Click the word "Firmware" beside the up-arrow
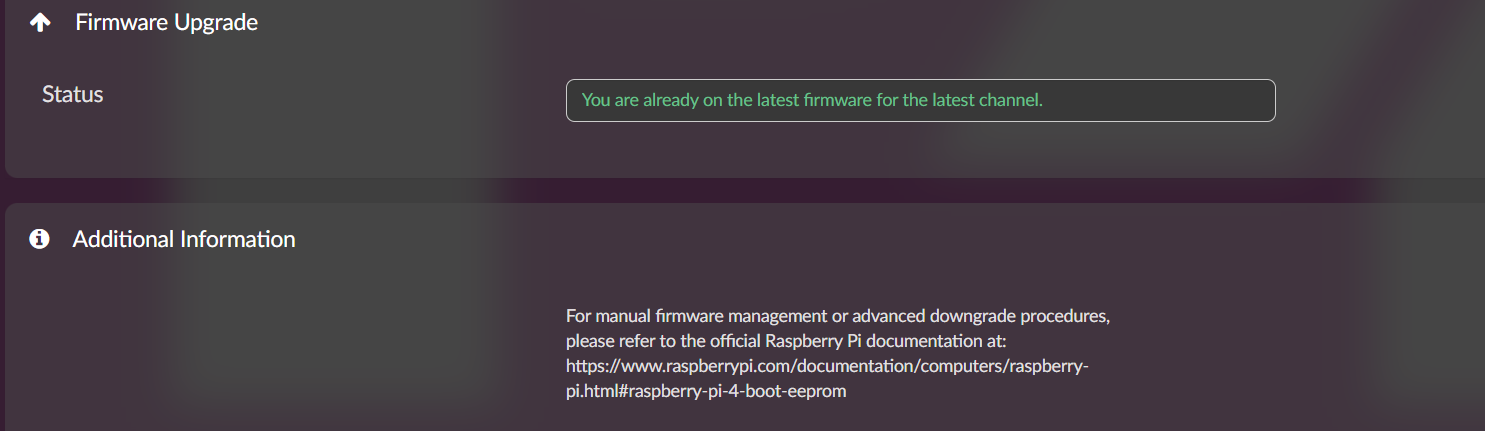 click(x=122, y=22)
